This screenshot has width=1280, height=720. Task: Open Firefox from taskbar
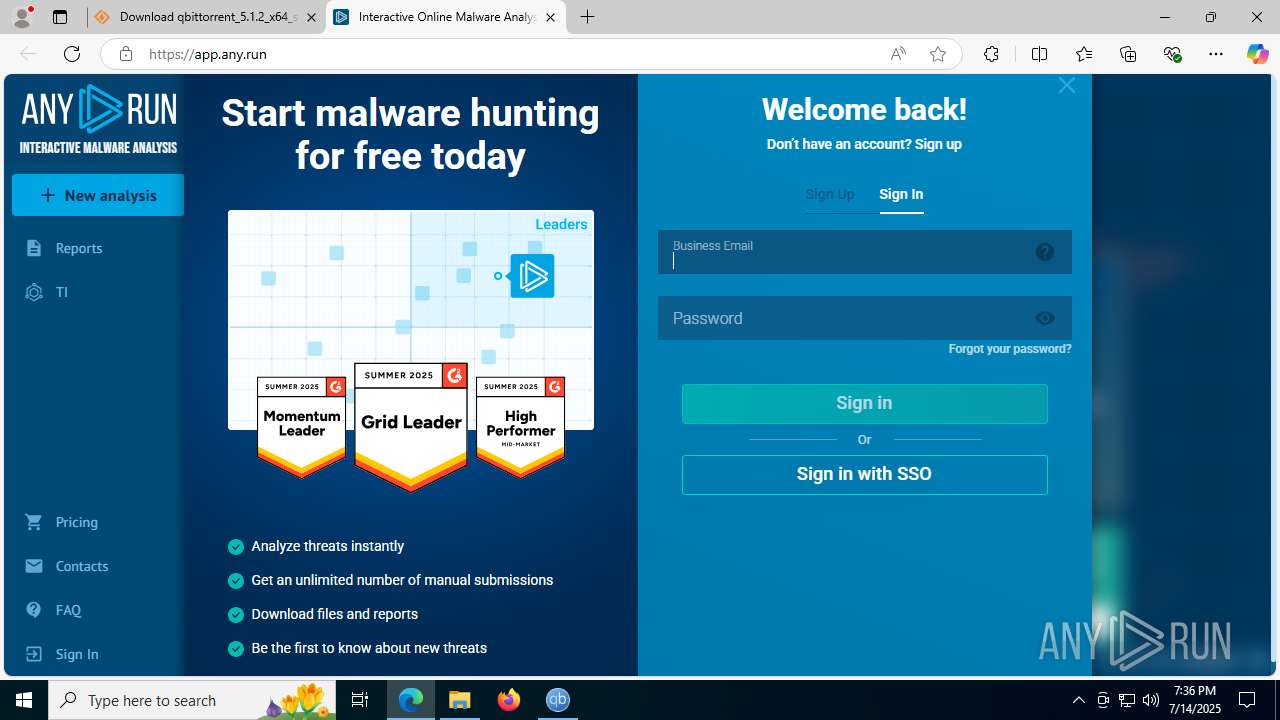tap(509, 700)
